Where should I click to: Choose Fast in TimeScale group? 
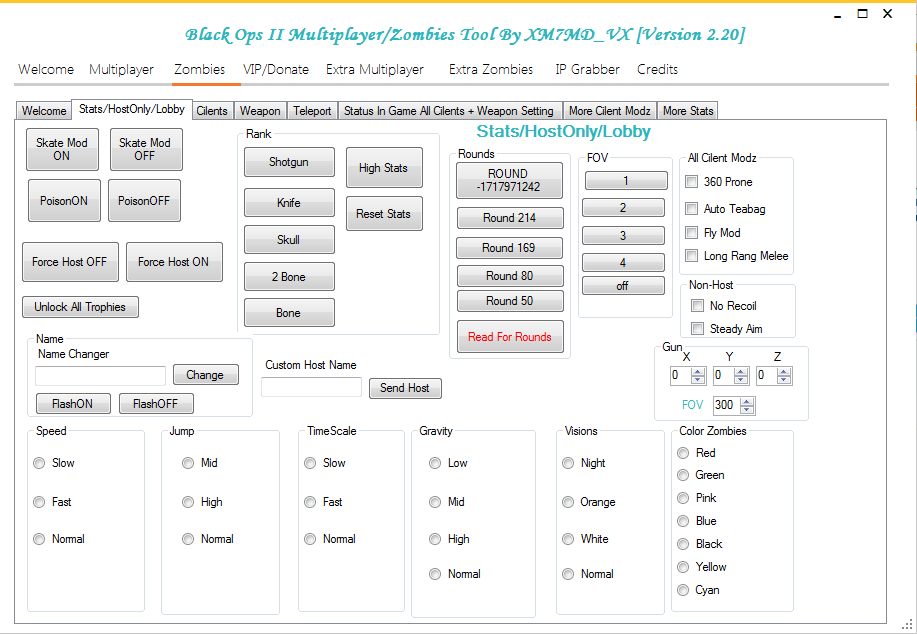pyautogui.click(x=310, y=502)
